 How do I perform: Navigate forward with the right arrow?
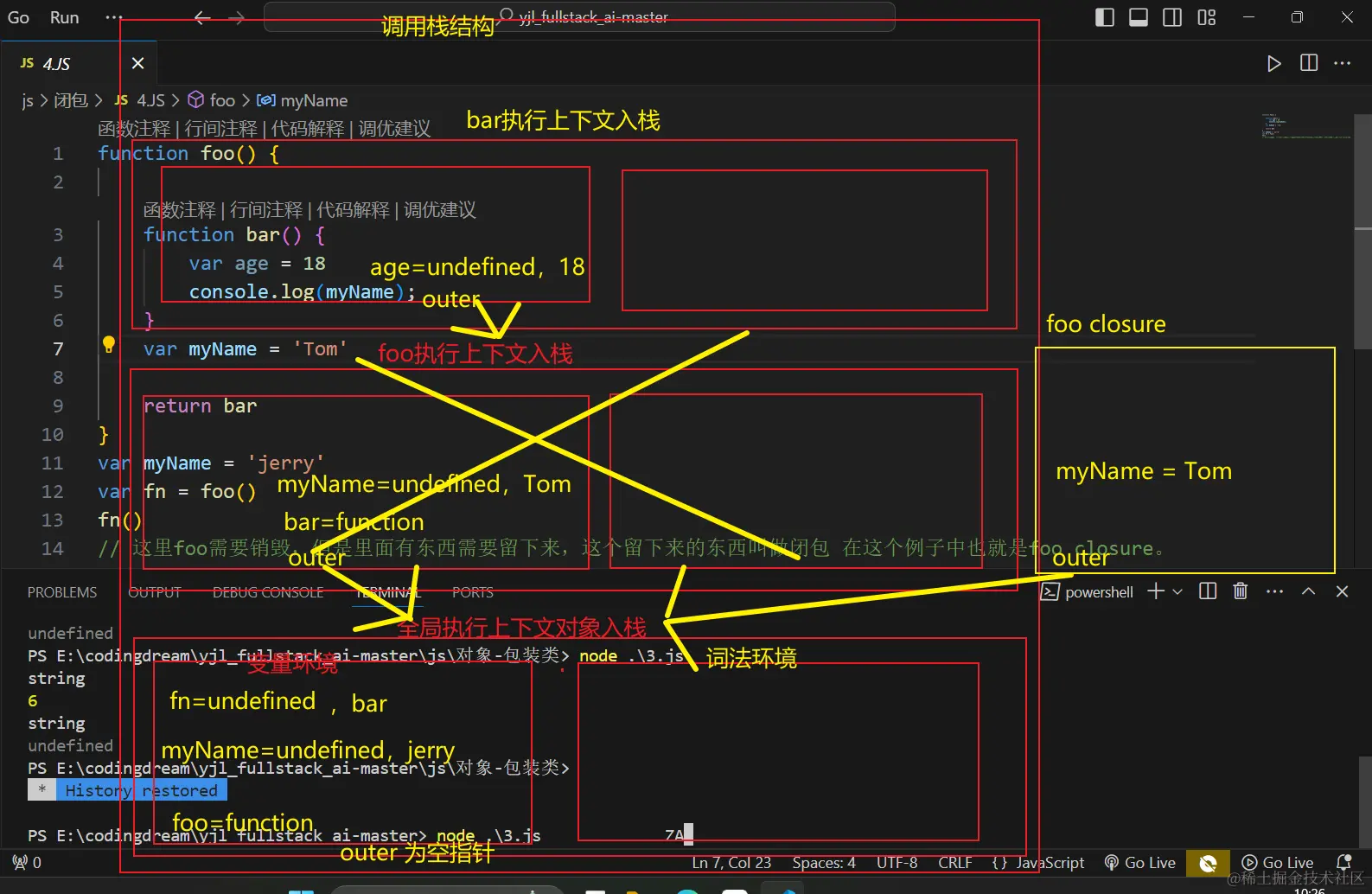(236, 17)
